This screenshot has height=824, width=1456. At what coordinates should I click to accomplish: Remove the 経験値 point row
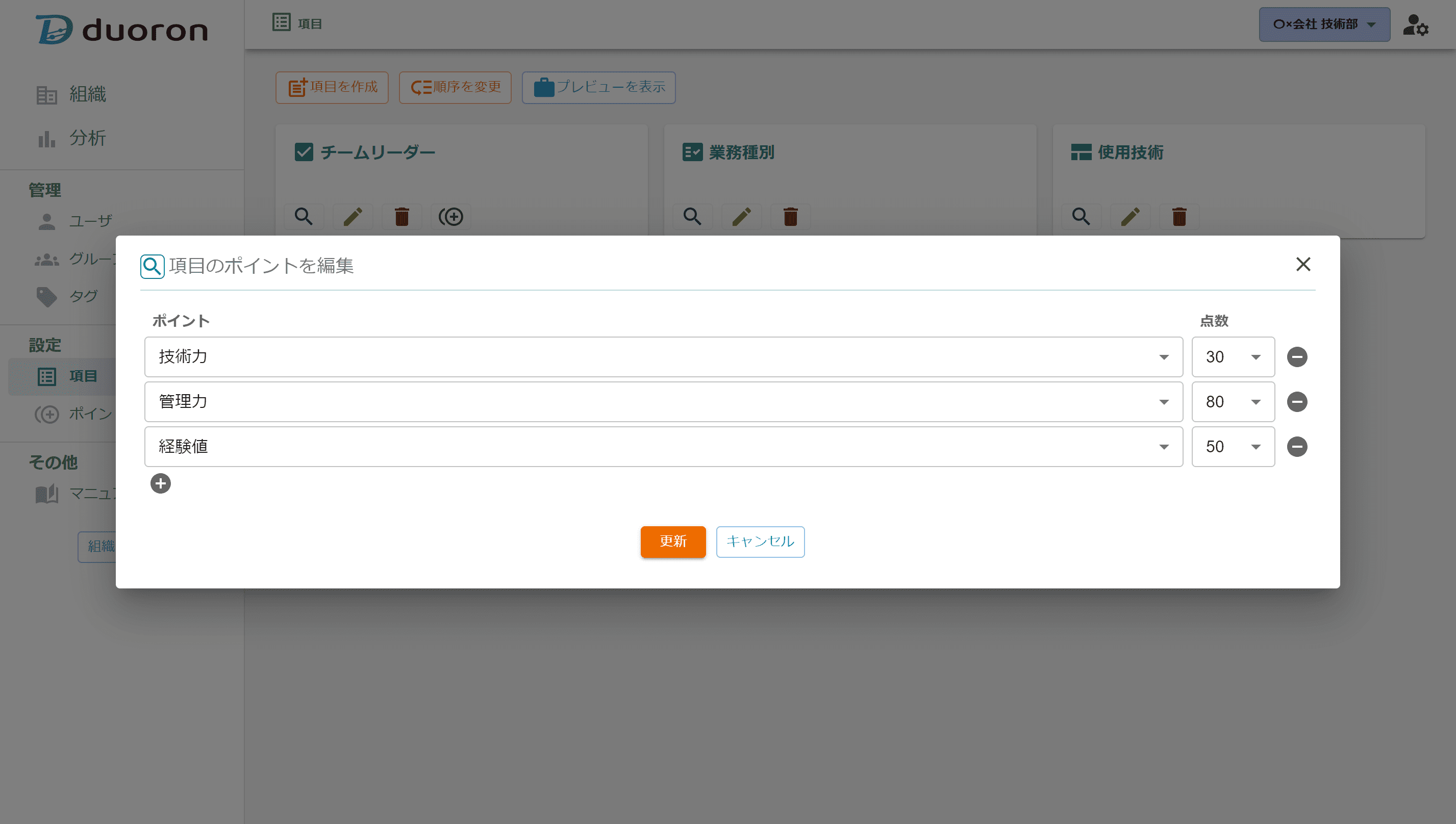coord(1297,447)
